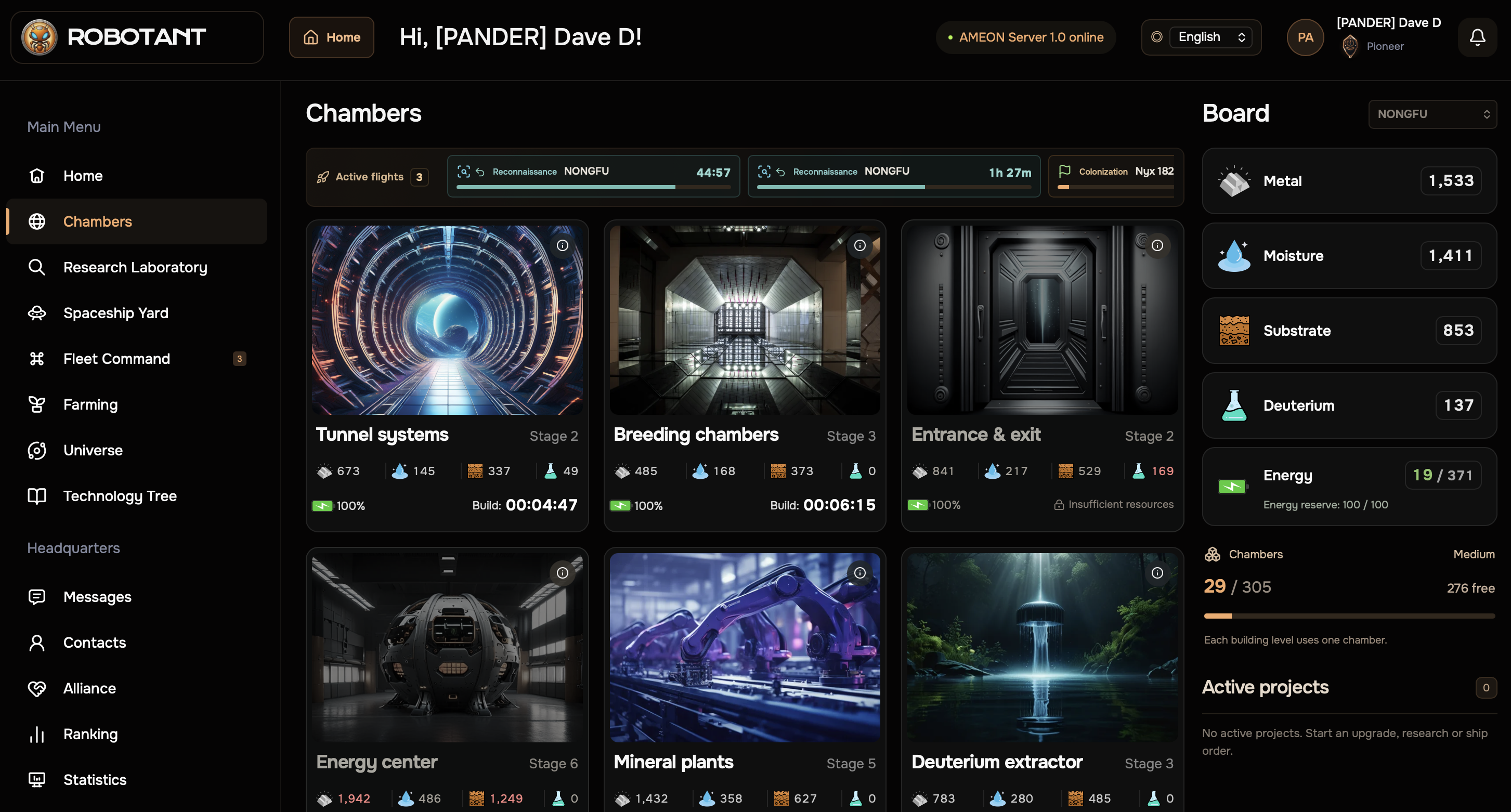Click info icon on Tunnel systems card
This screenshot has width=1511, height=812.
click(x=562, y=245)
